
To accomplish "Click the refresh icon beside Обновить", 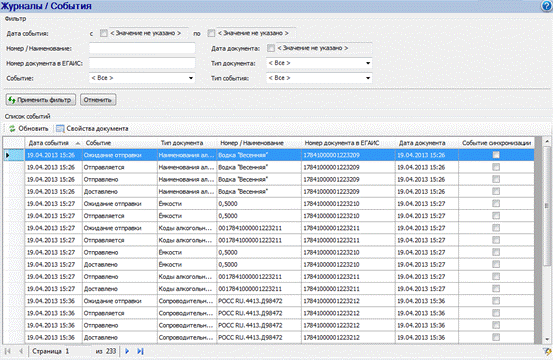I will [x=12, y=129].
